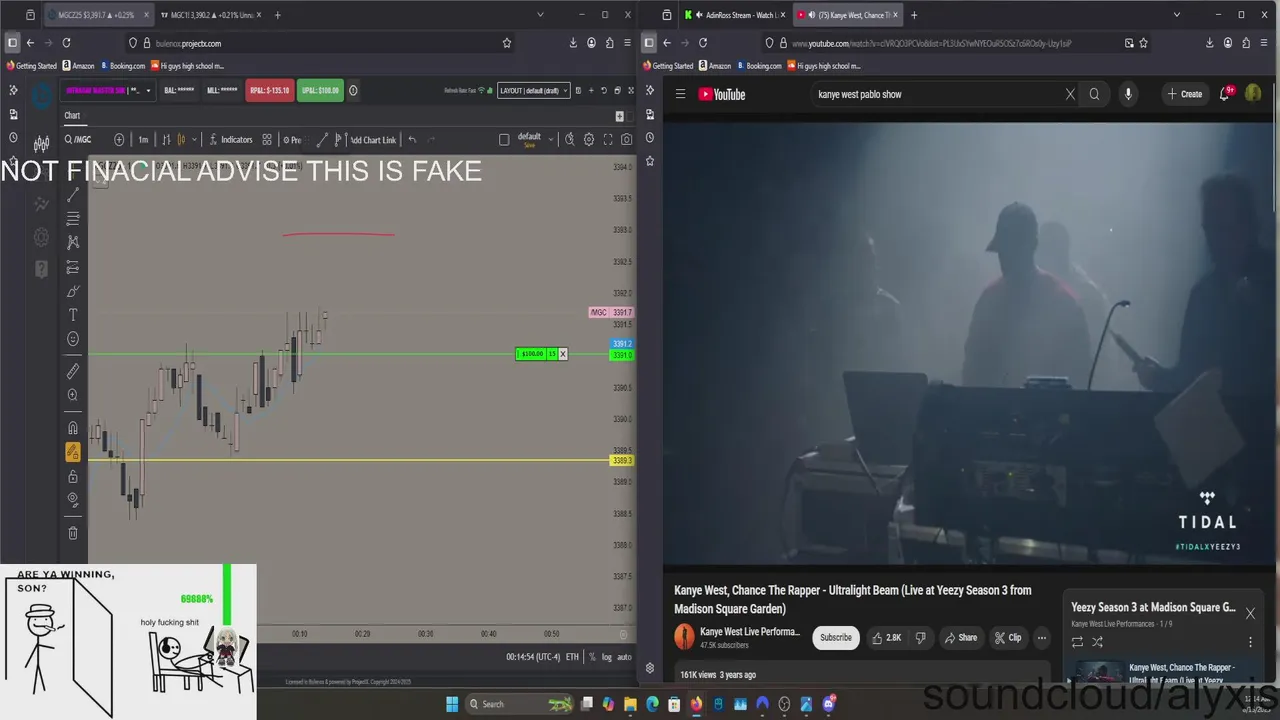Click the green UP&L $100.00 badge

[320, 90]
